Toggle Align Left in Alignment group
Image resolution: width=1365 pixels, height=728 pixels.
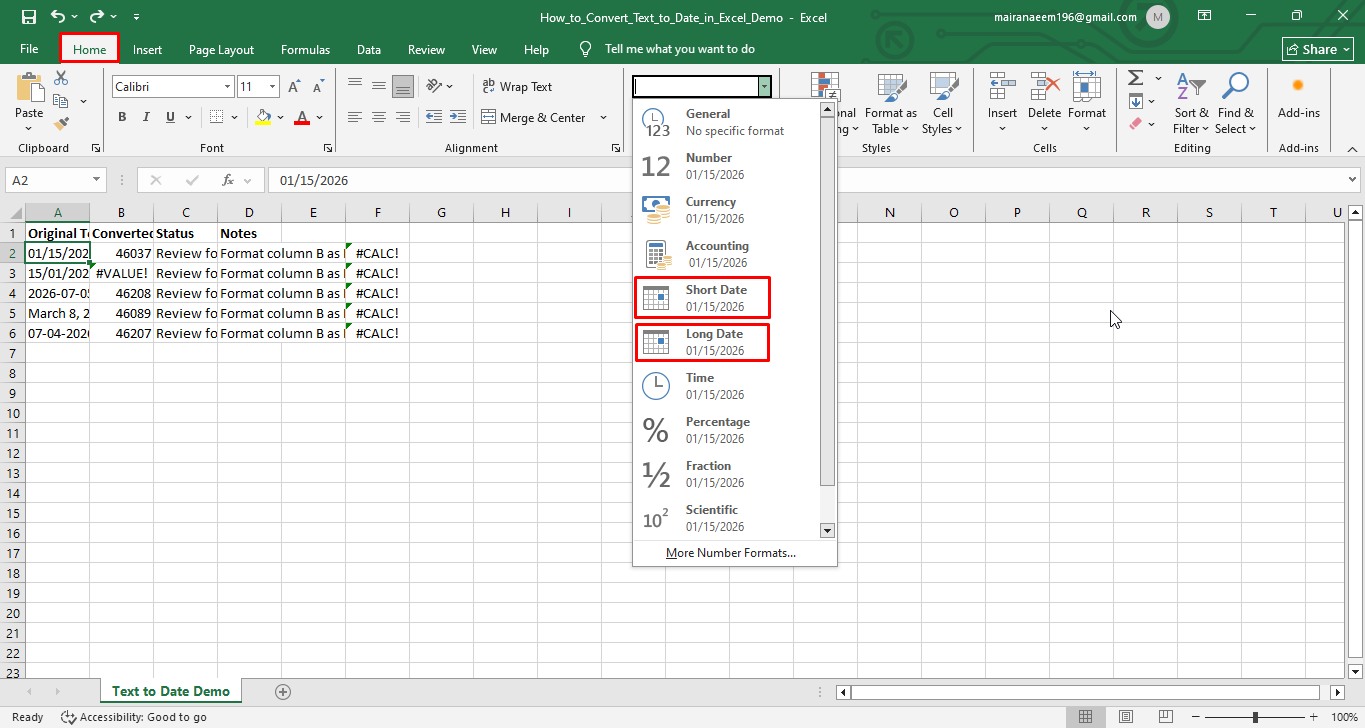[x=355, y=117]
